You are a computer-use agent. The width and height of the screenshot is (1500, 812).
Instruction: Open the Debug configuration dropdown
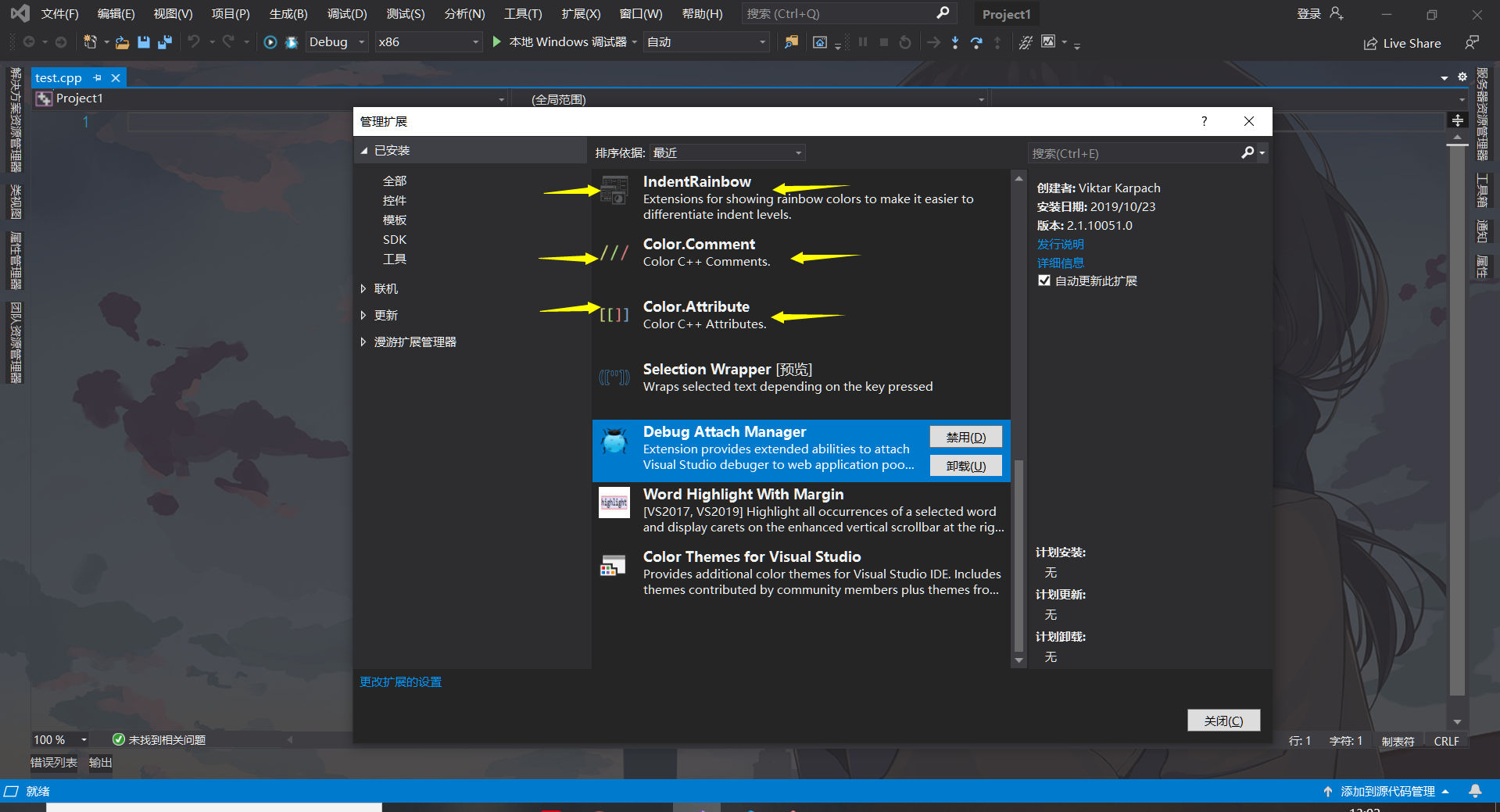tap(360, 41)
